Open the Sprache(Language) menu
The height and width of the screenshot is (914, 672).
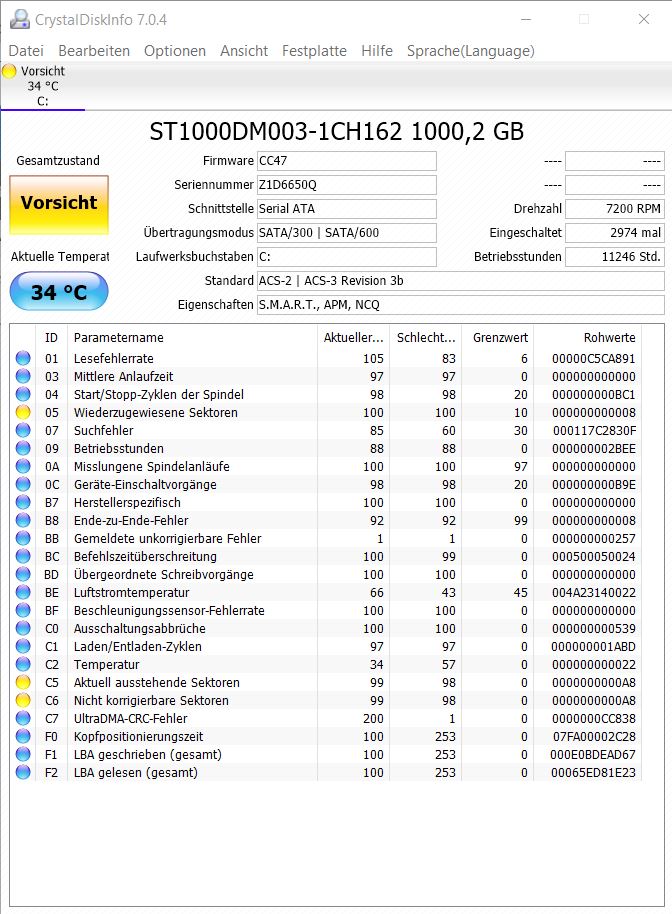pos(470,51)
